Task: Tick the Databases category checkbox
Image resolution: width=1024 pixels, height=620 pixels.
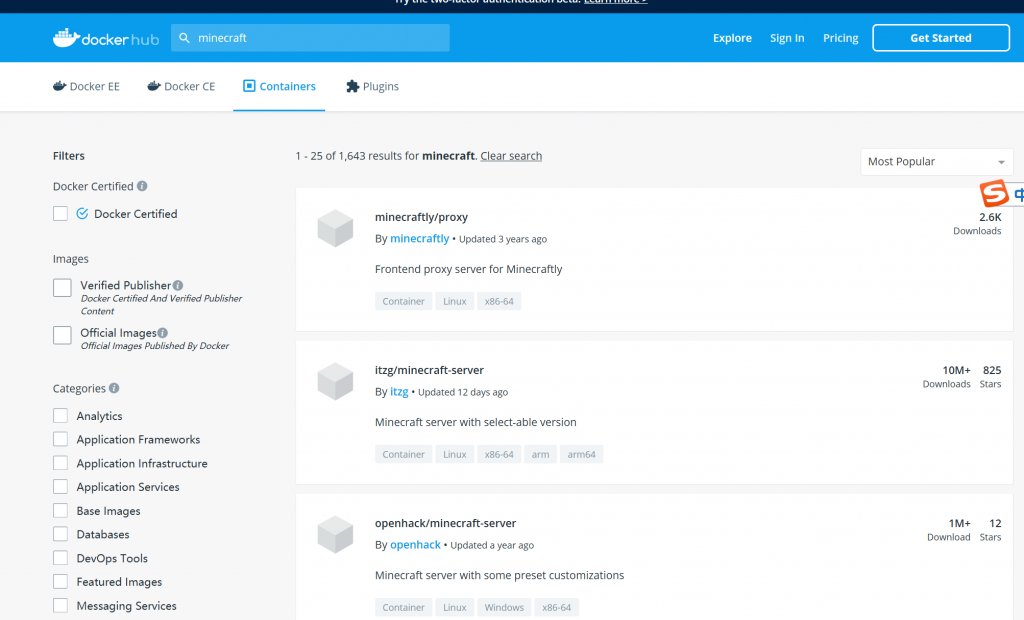Action: pyautogui.click(x=61, y=535)
